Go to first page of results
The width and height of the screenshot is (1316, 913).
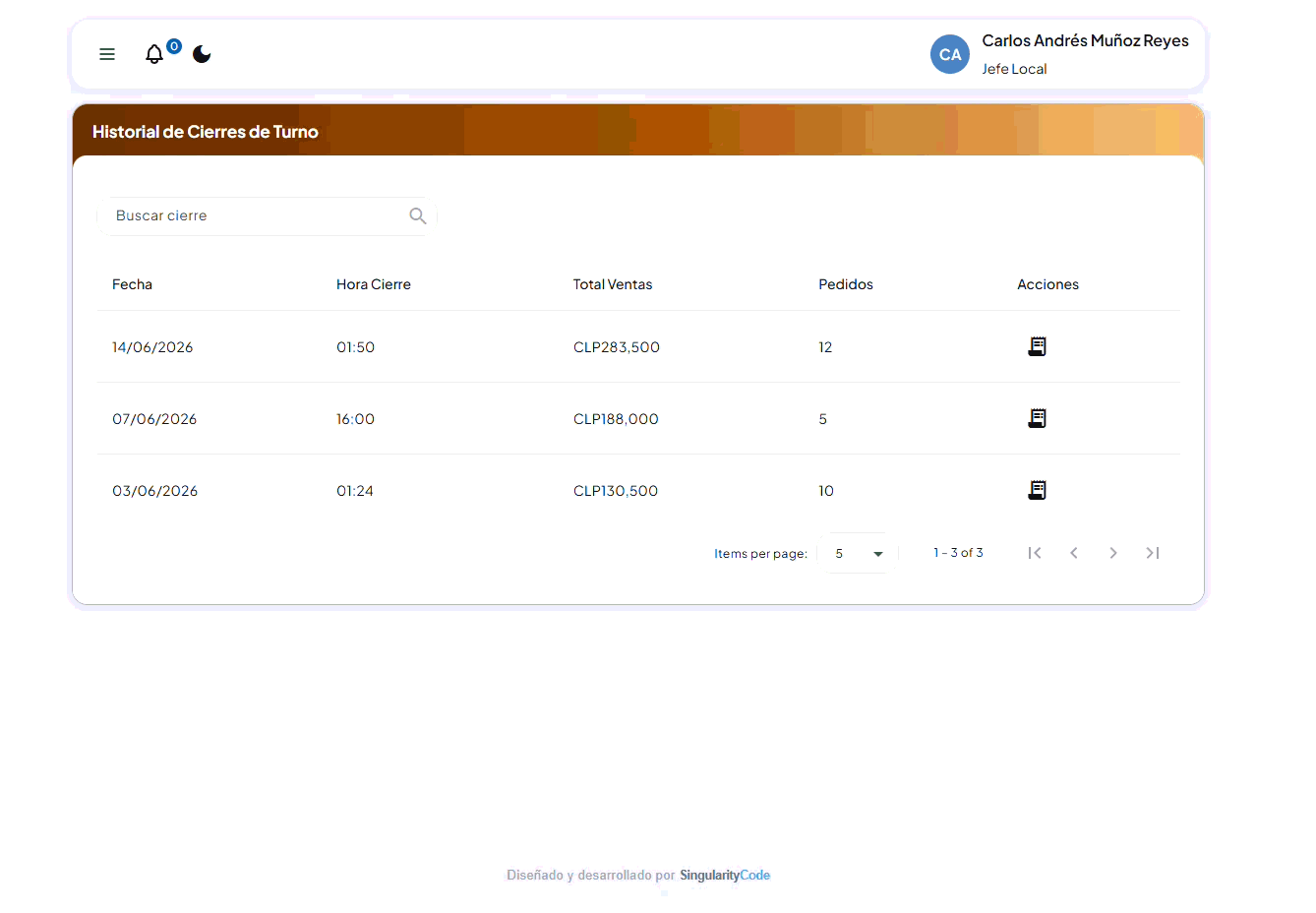1035,553
